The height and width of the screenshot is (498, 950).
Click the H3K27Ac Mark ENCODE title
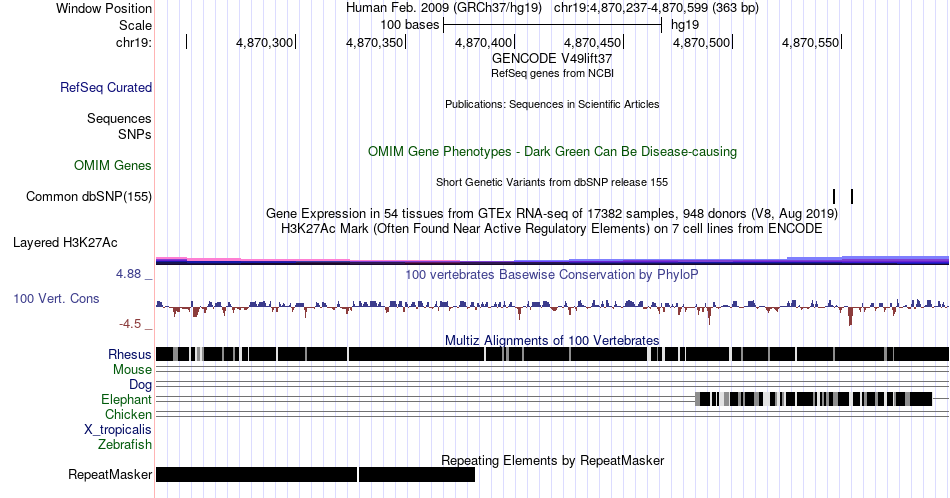pos(552,228)
